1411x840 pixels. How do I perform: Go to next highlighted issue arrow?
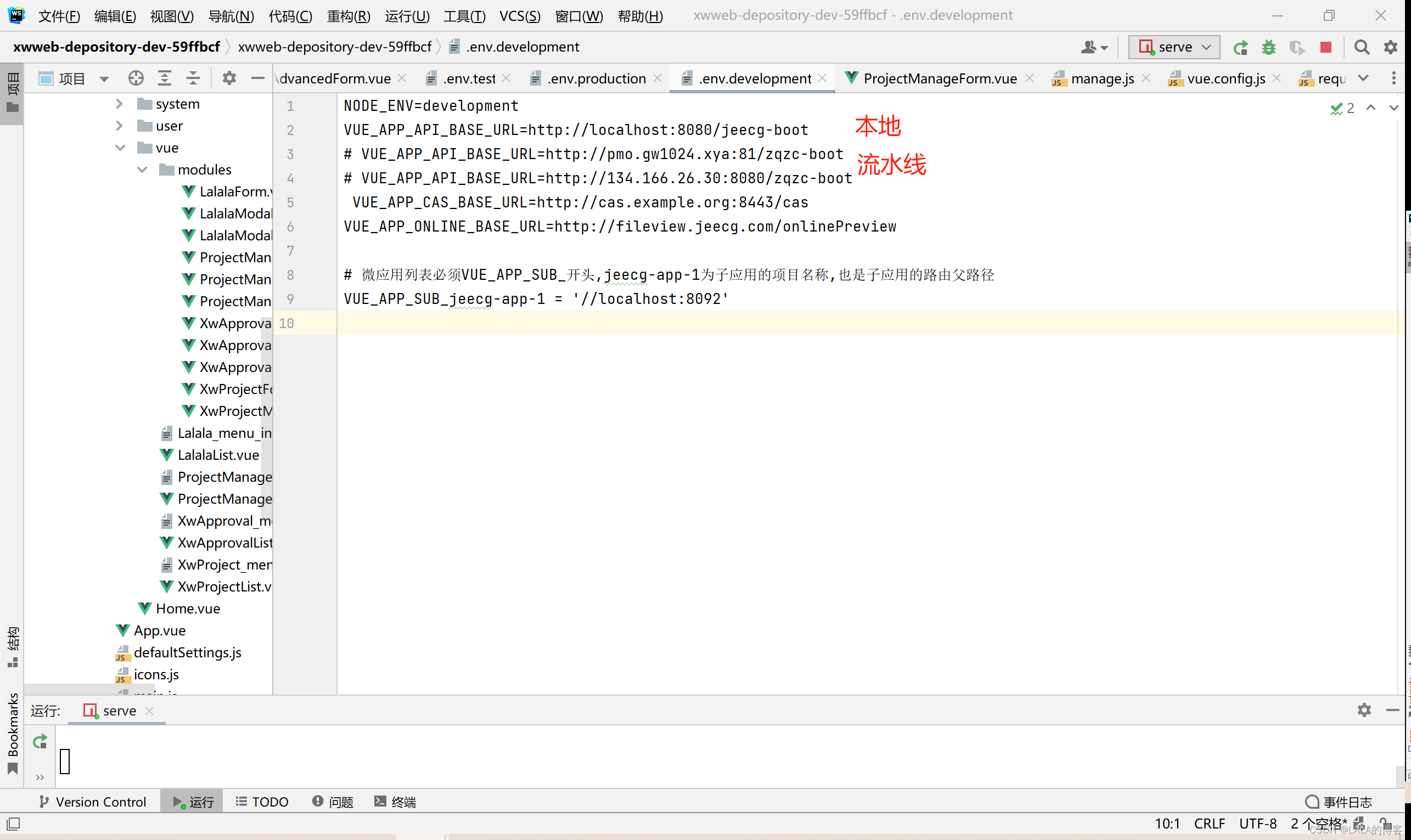tap(1393, 108)
